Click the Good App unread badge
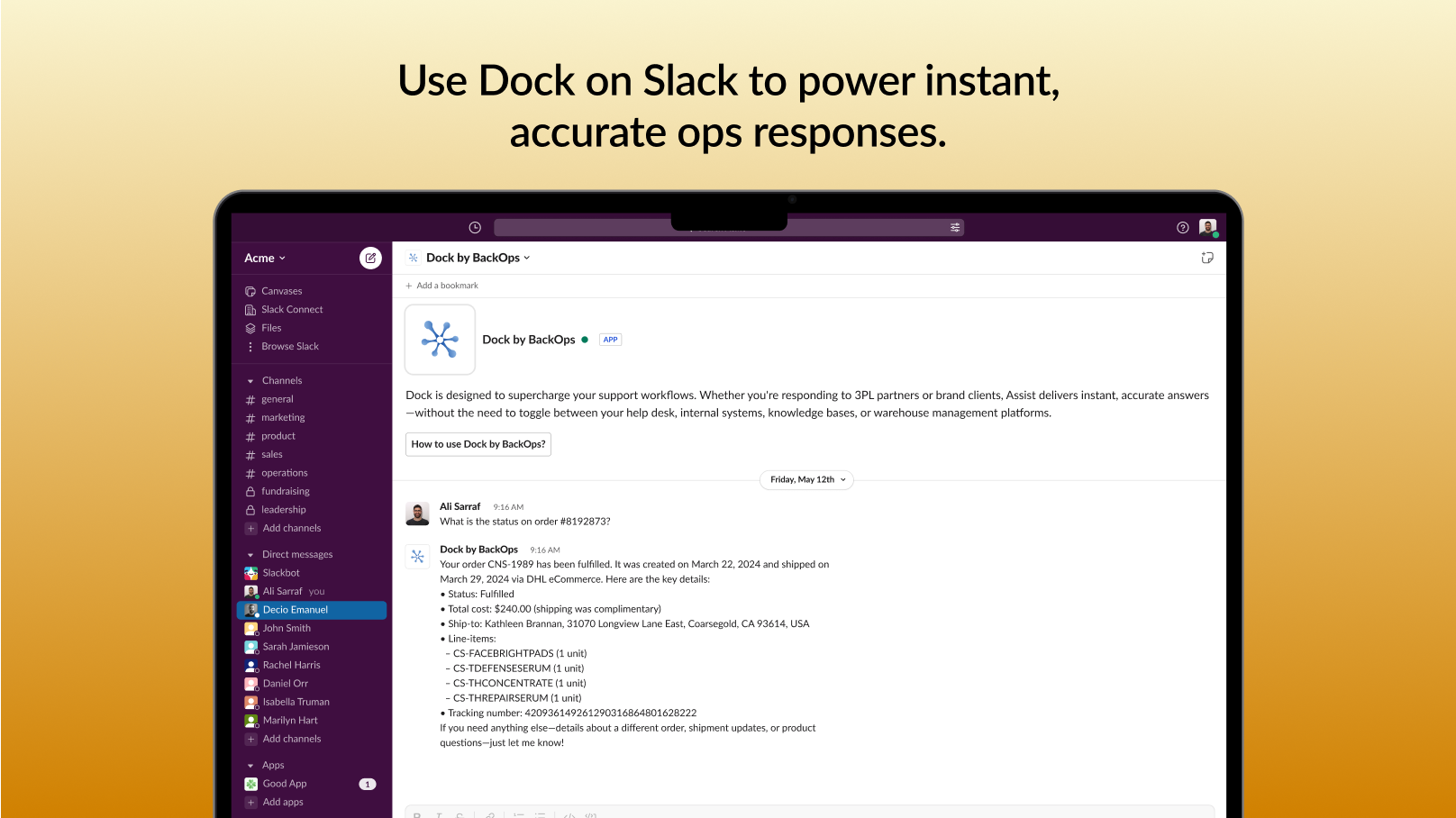The image size is (1456, 818). click(368, 784)
